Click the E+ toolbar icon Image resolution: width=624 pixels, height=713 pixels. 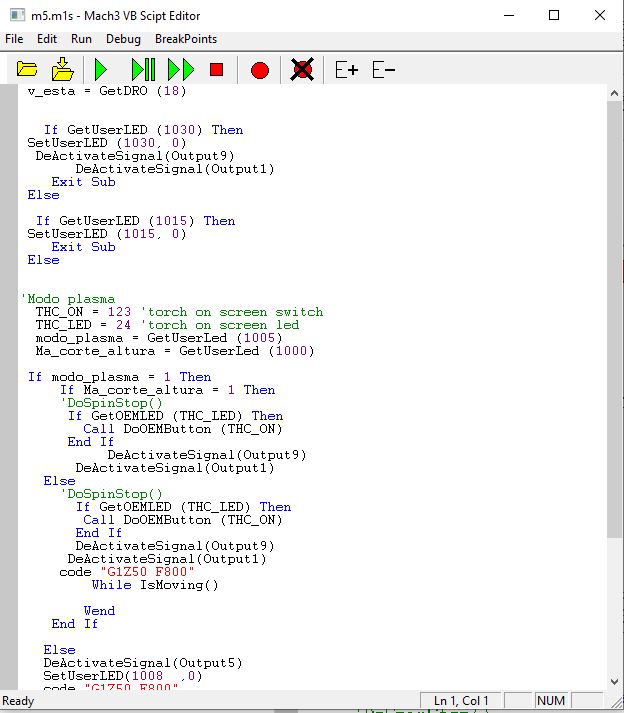point(346,70)
